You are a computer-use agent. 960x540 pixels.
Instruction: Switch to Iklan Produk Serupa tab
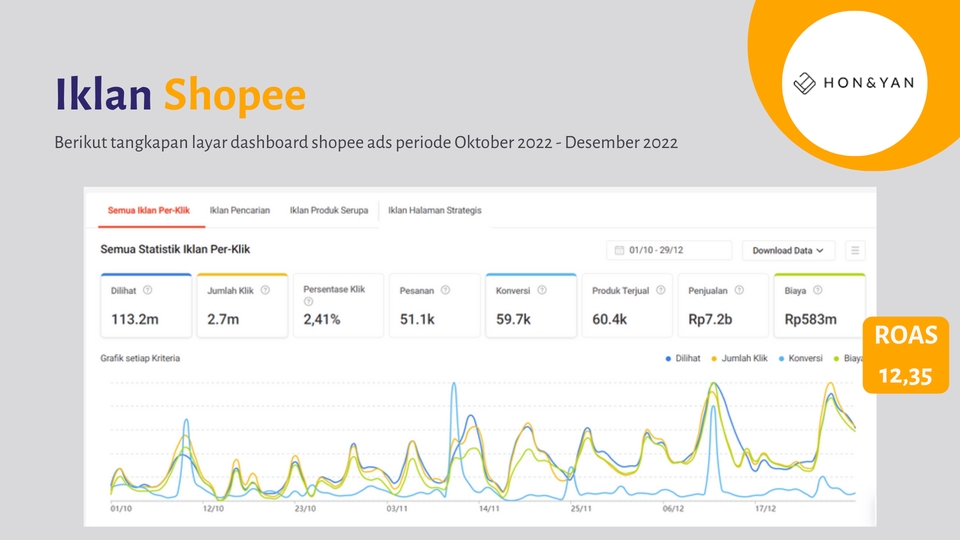329,211
